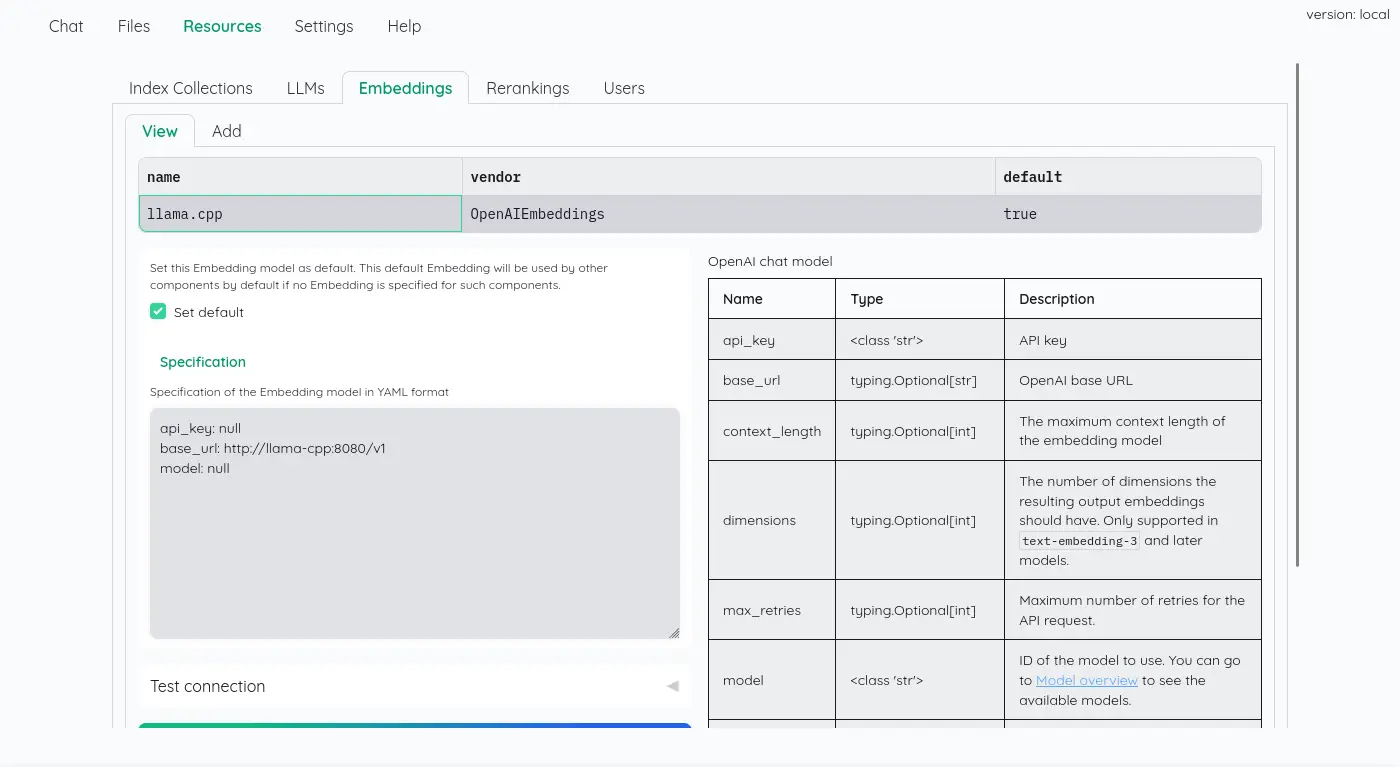Click the gradient Save button below Test connection
Image resolution: width=1400 pixels, height=767 pixels.
(x=414, y=725)
